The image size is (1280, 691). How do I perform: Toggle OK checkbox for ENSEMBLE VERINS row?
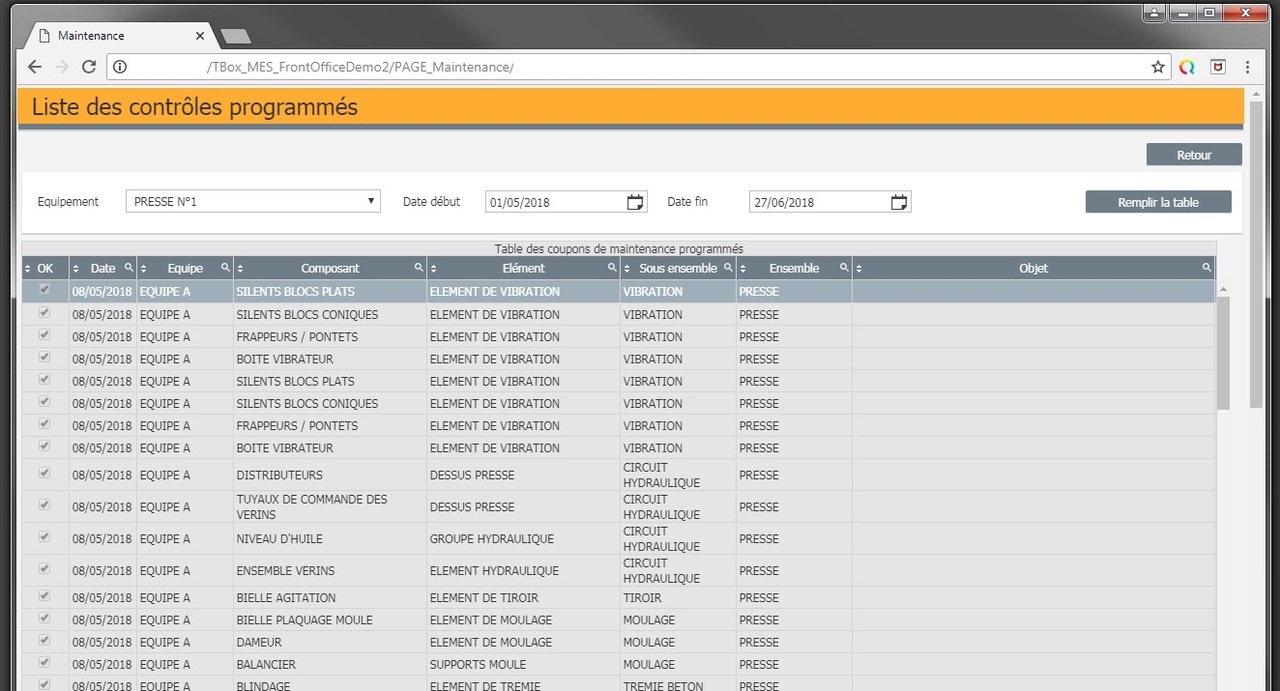(x=44, y=569)
